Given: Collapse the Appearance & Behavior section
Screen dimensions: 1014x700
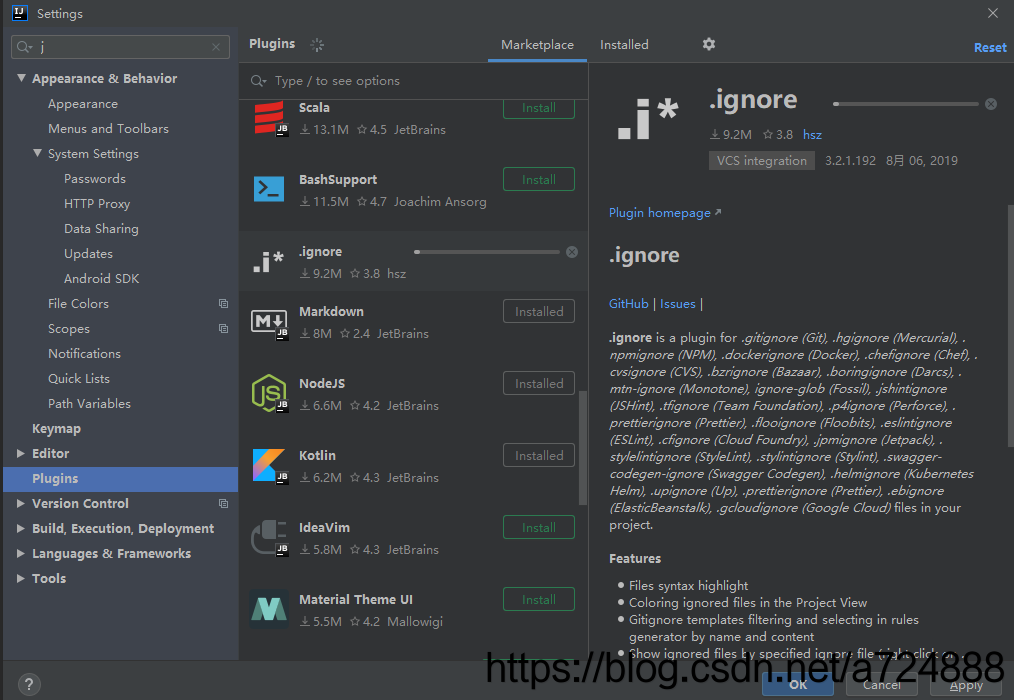Looking at the screenshot, I should (21, 78).
